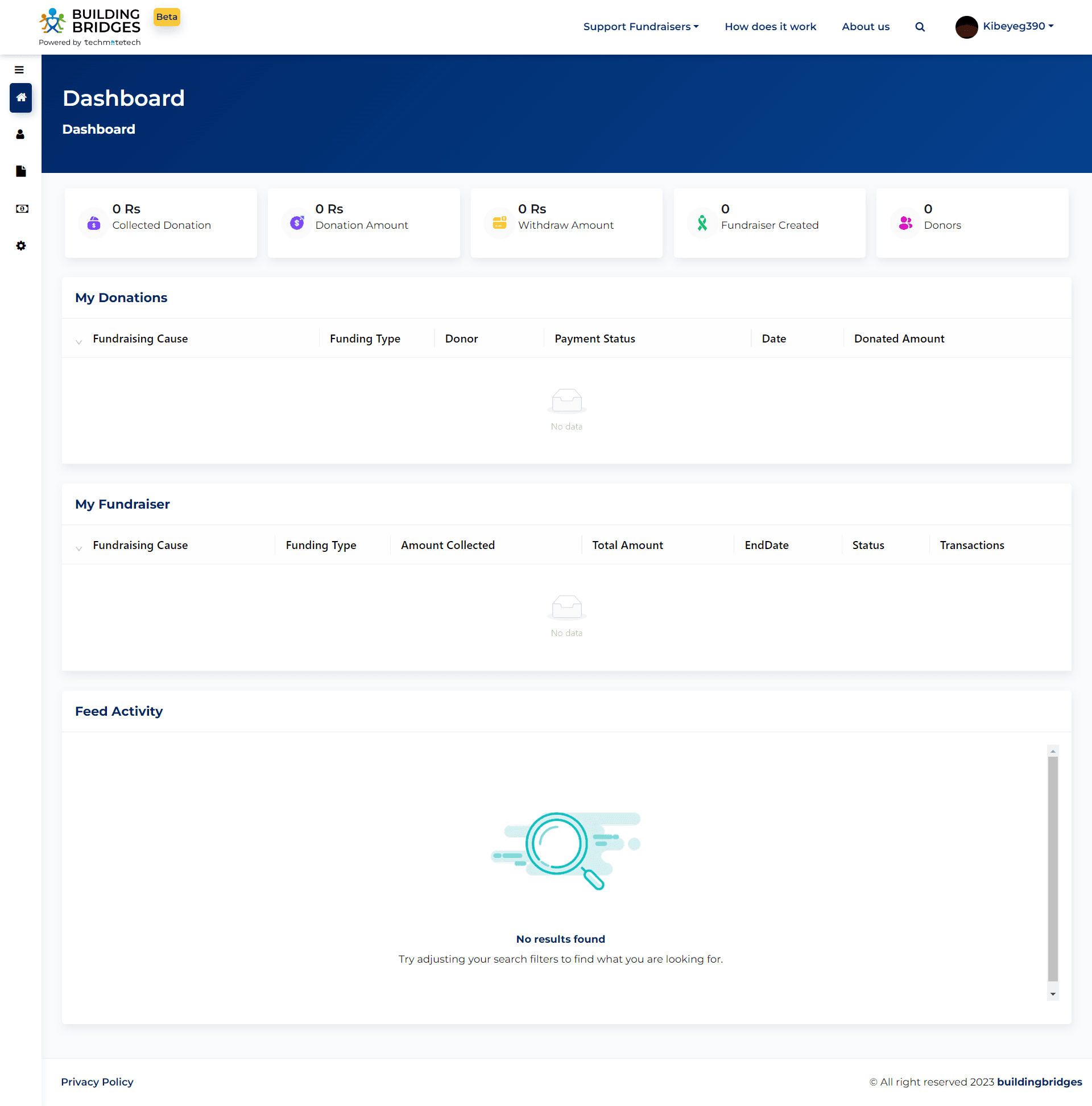Open the About us page

[866, 27]
